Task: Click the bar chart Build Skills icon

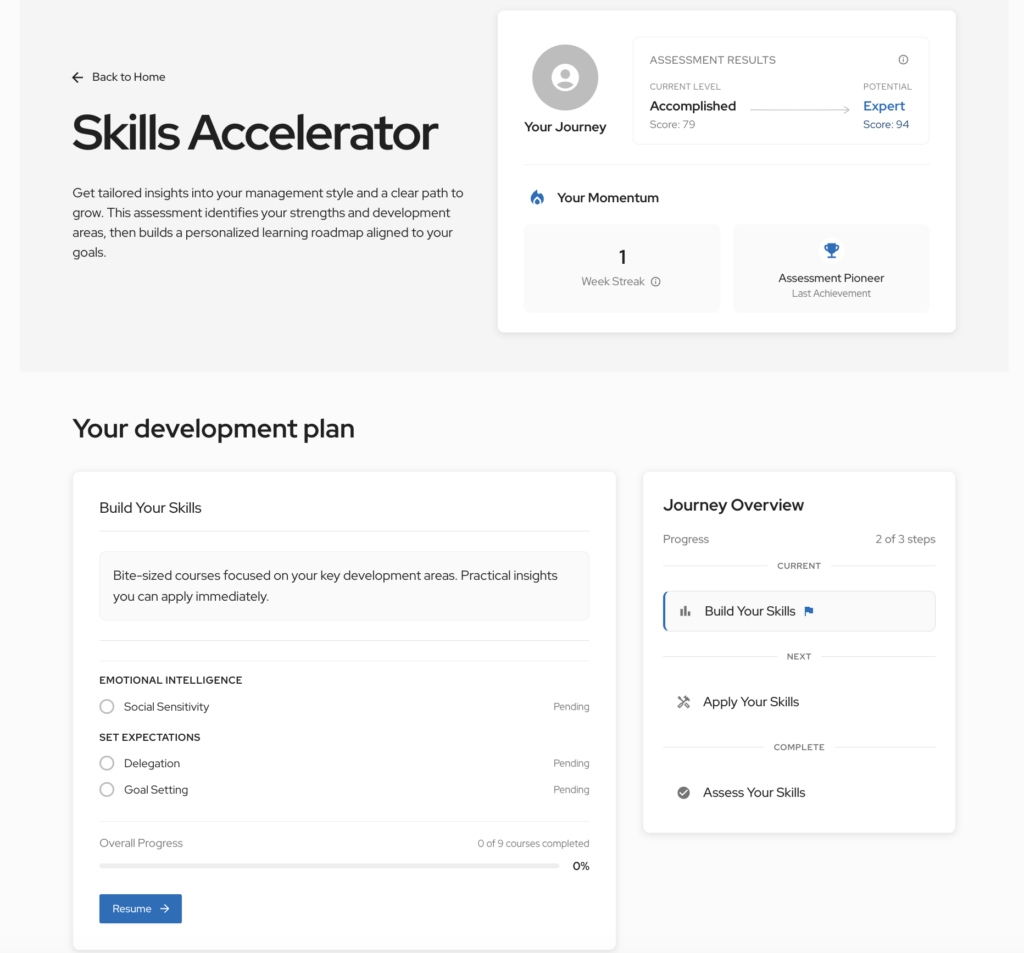Action: 685,611
